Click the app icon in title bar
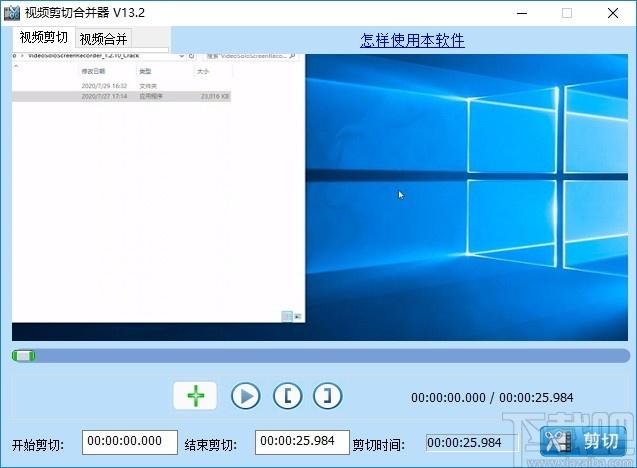Screen dimensions: 637x468 click(12, 13)
